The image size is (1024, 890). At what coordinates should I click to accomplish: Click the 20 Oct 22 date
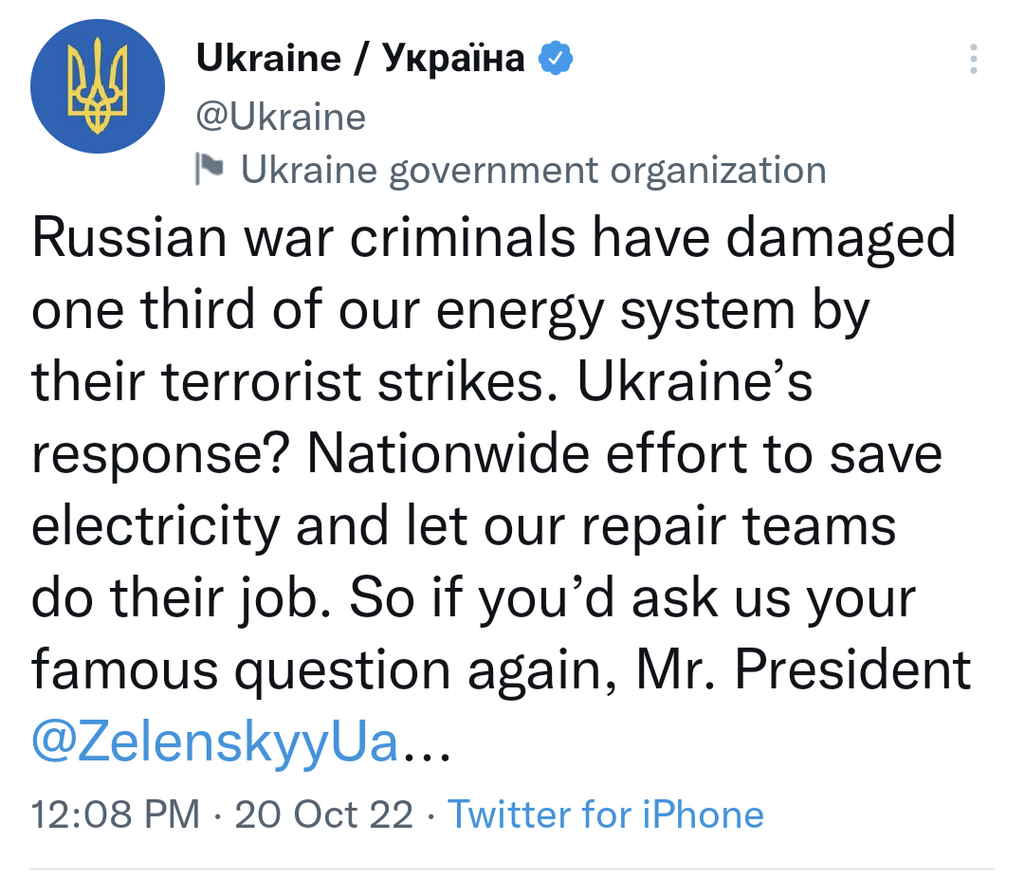click(x=324, y=814)
